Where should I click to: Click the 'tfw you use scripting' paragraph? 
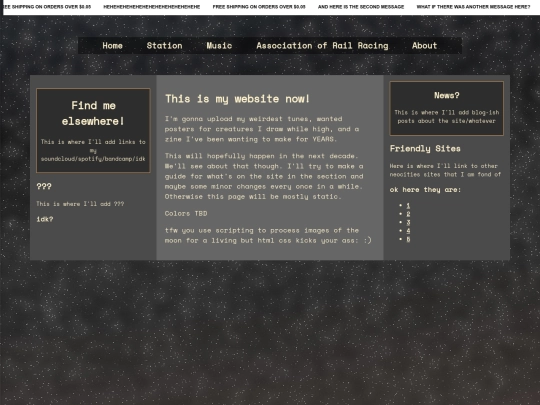point(268,235)
